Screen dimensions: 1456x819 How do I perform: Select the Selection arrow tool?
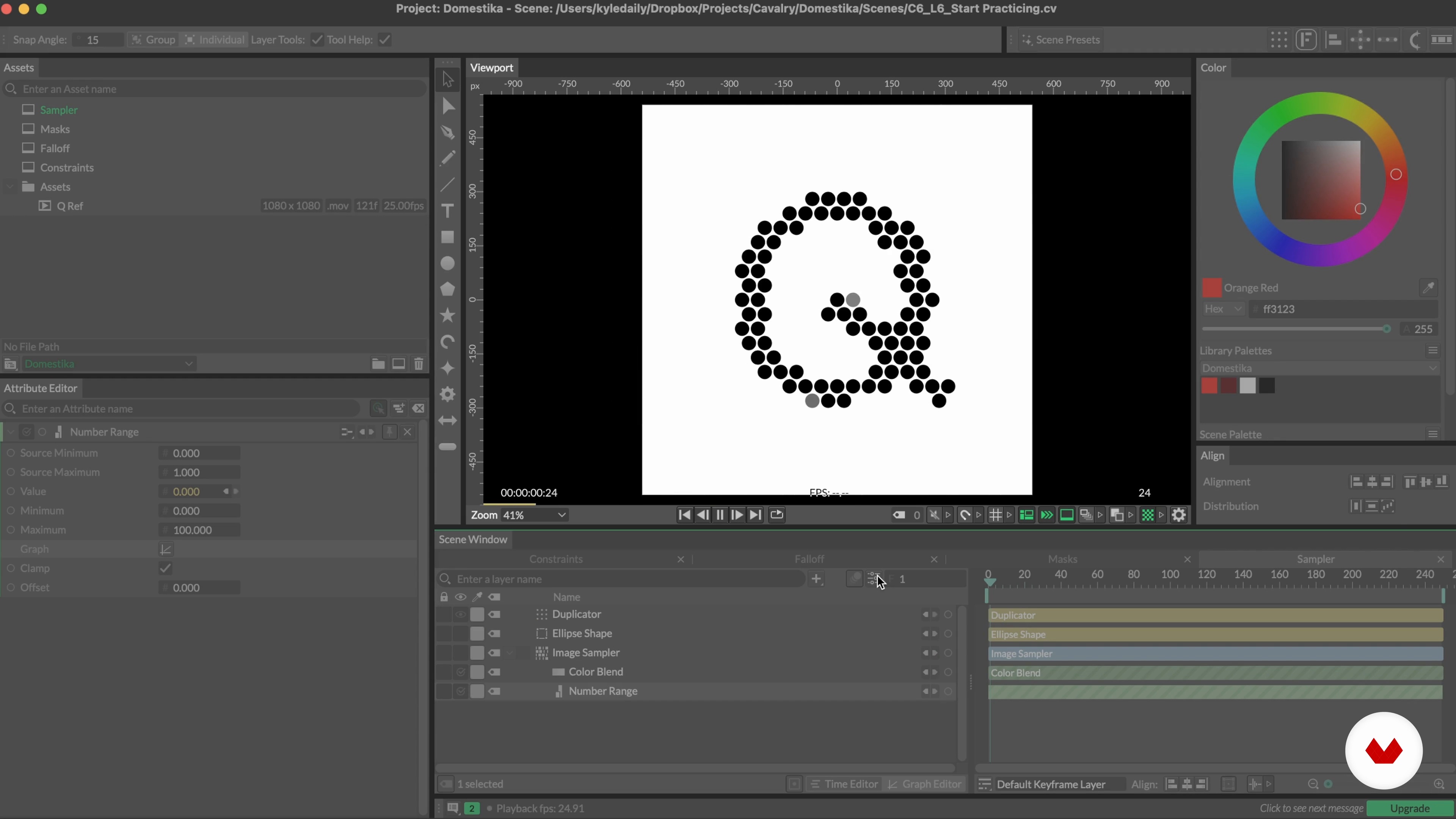[448, 79]
